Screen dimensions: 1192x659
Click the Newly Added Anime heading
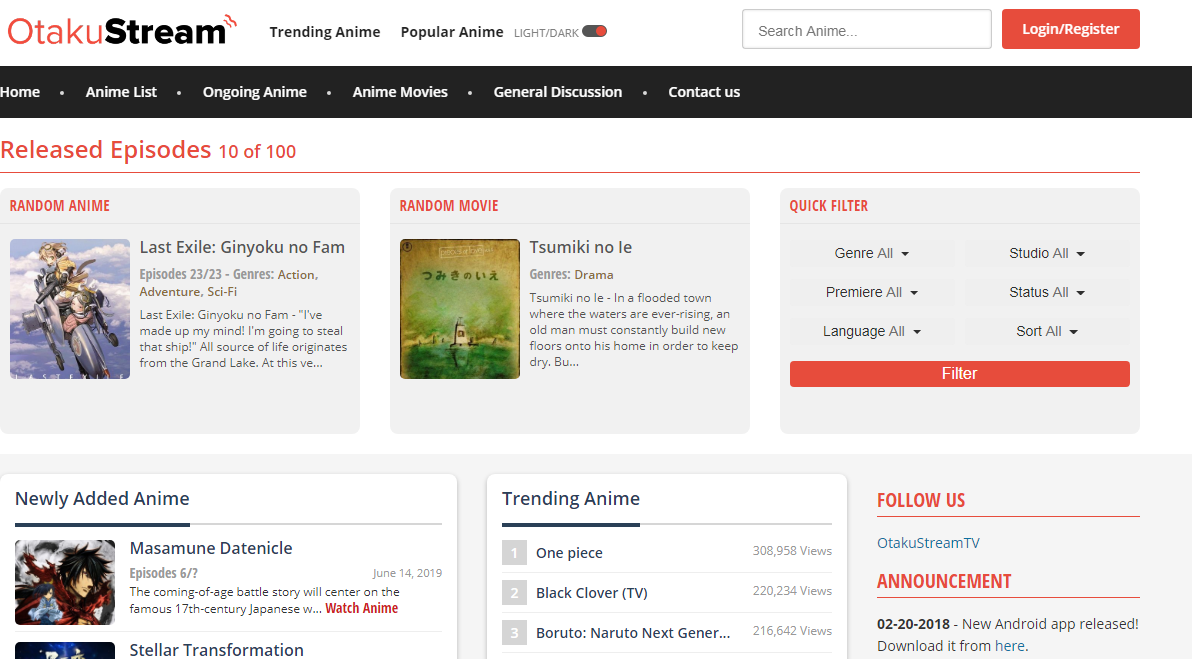click(x=102, y=499)
